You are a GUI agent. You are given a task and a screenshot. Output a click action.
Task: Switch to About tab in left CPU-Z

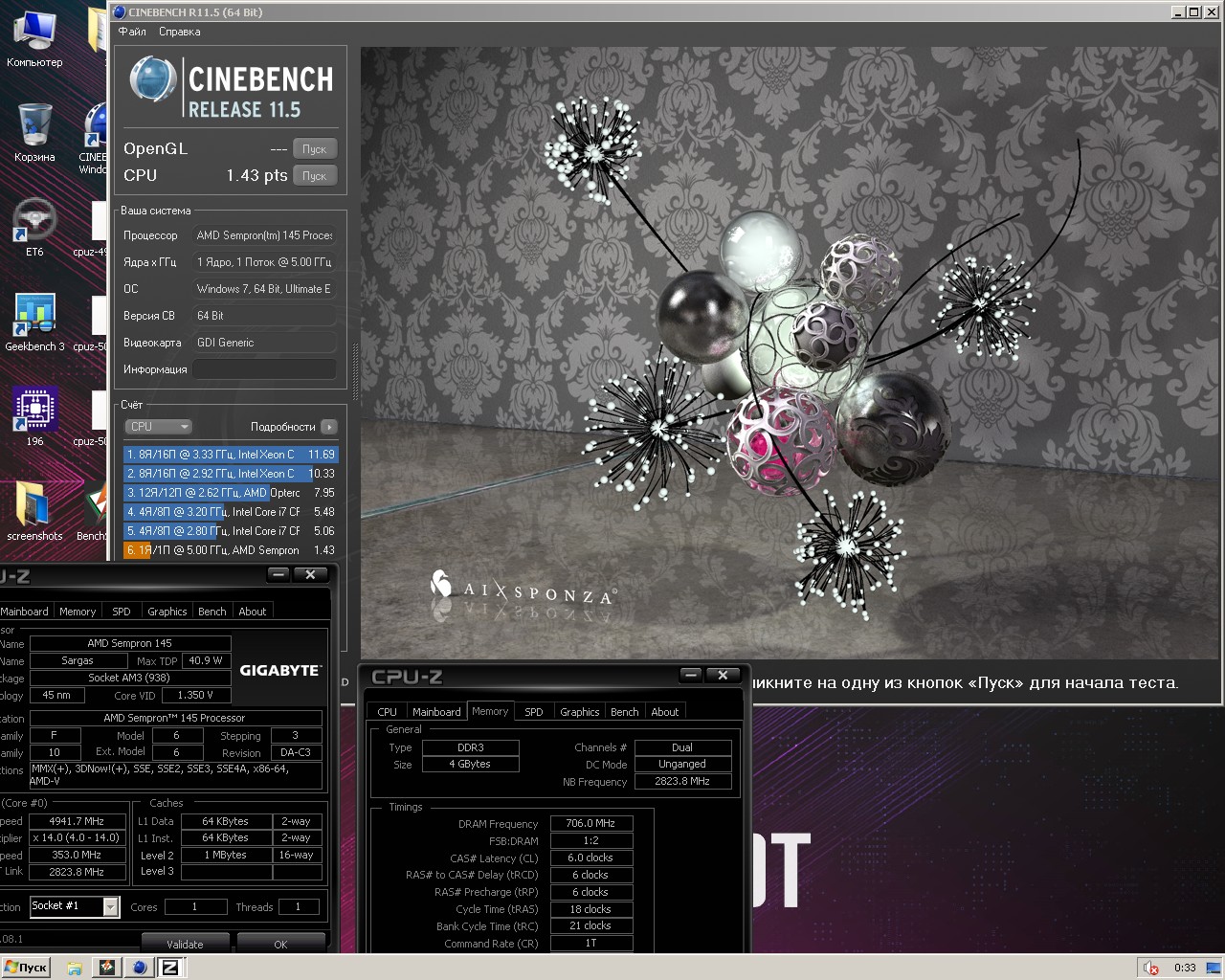tap(253, 612)
